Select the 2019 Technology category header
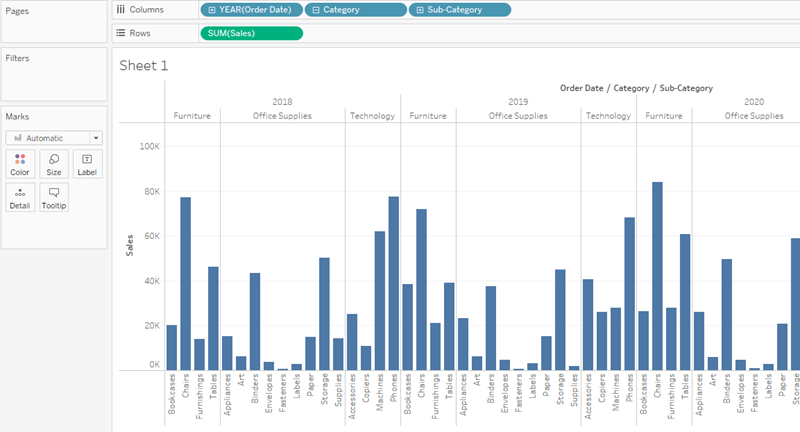Image resolution: width=800 pixels, height=432 pixels. 608,116
